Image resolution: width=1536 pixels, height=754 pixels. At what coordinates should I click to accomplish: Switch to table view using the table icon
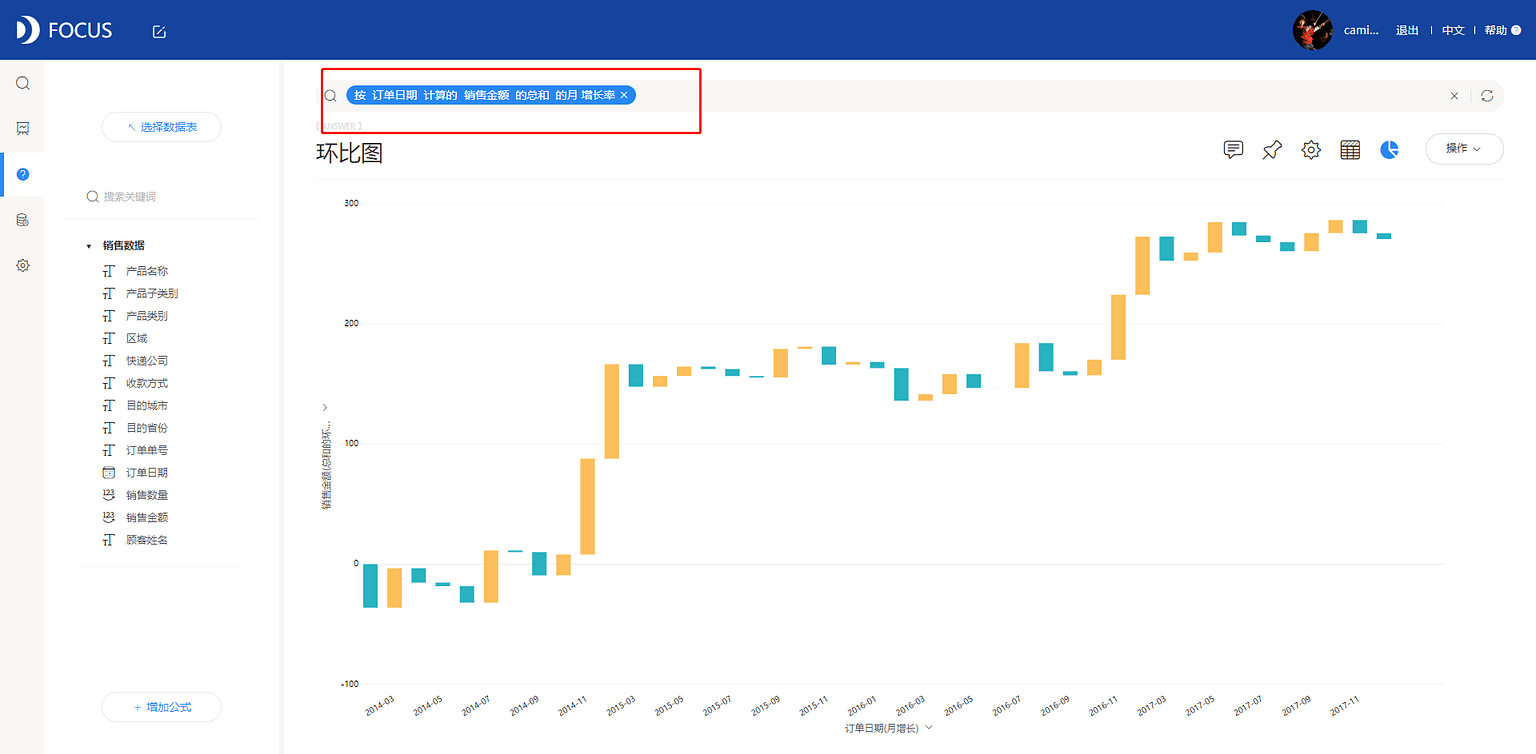coord(1349,149)
